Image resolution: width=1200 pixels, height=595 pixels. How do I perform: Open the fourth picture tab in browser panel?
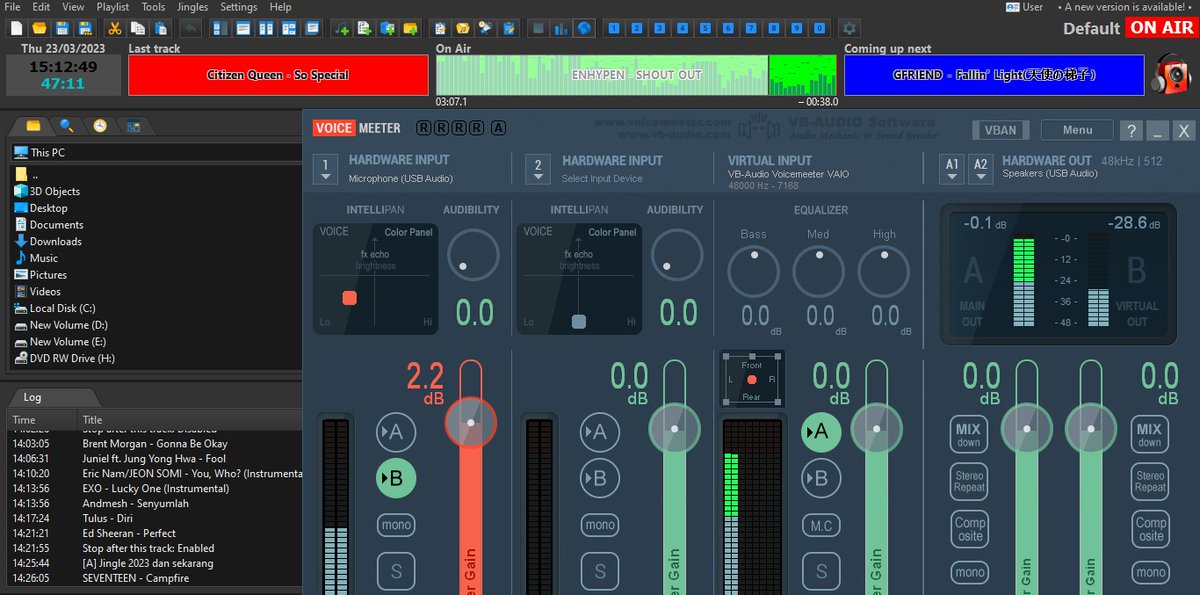click(133, 126)
